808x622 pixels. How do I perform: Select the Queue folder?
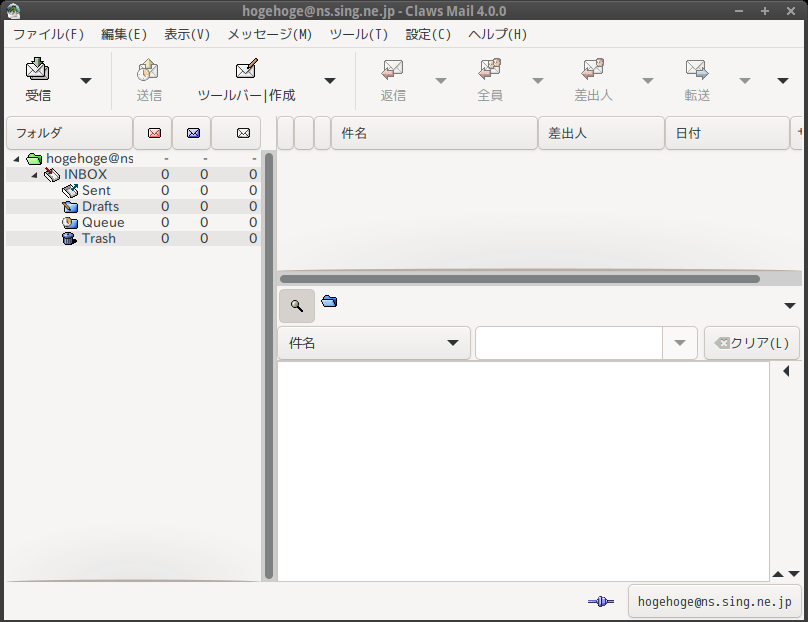pos(133,222)
